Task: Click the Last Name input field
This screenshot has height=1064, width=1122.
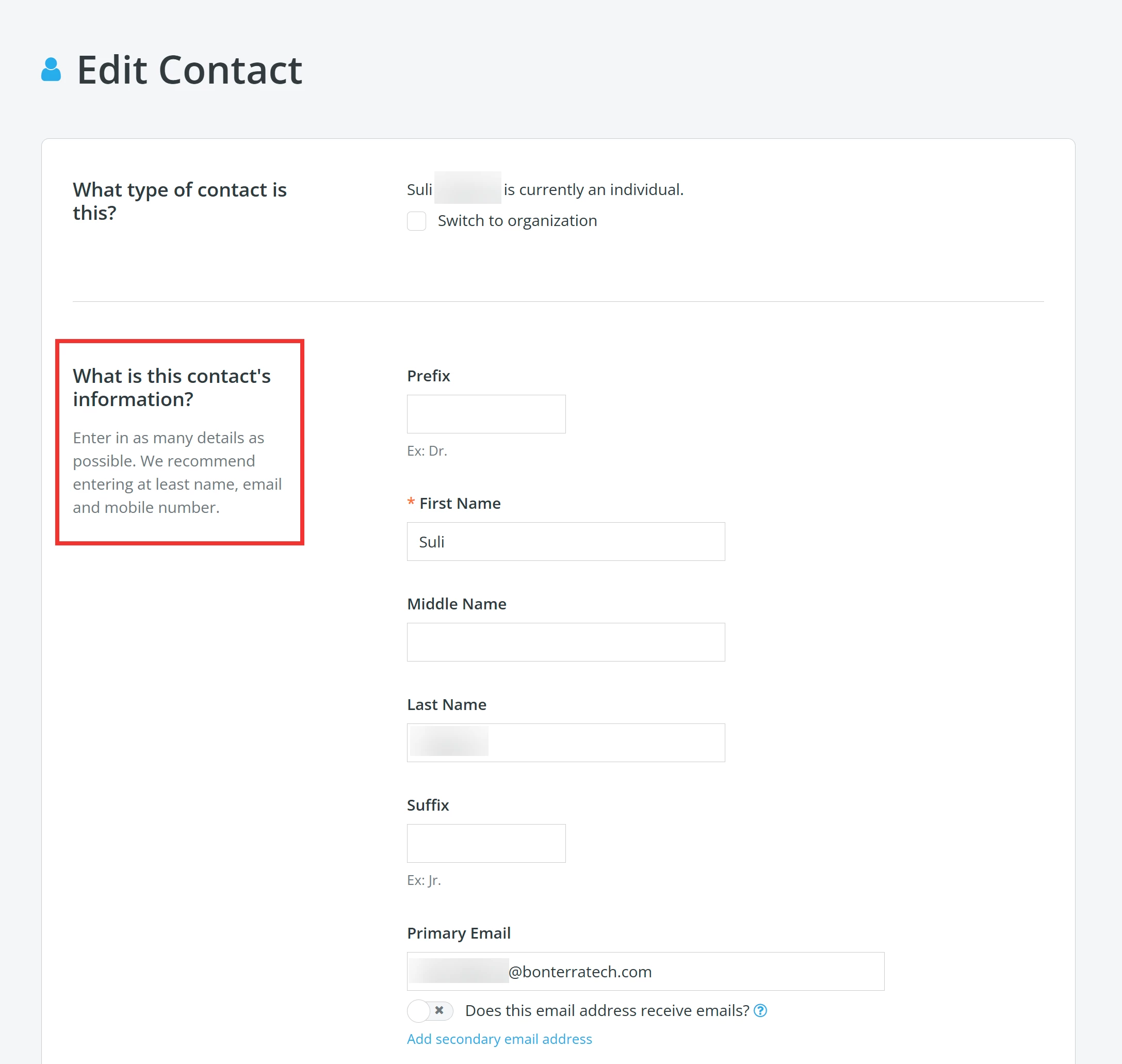Action: point(565,743)
